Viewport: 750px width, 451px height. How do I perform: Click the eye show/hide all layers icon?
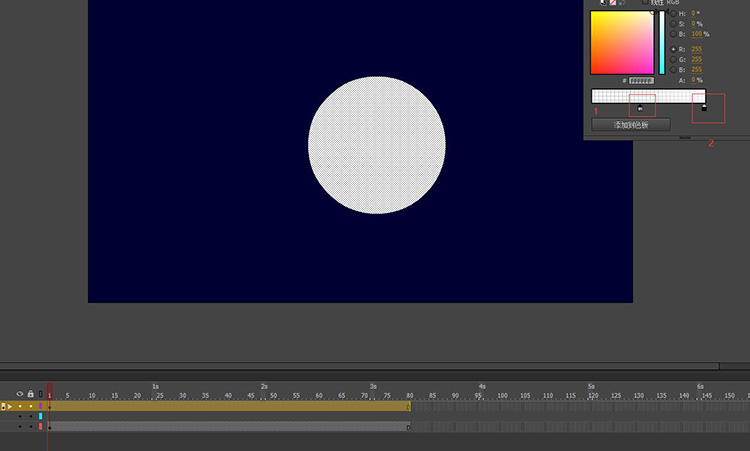pyautogui.click(x=20, y=394)
